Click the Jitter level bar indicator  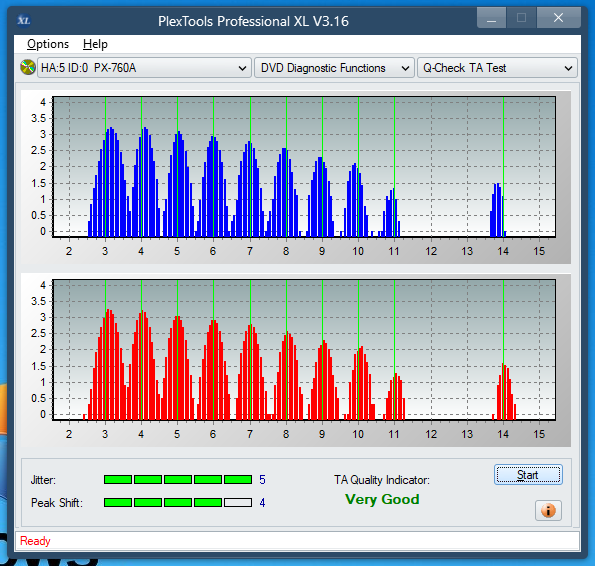pyautogui.click(x=178, y=480)
